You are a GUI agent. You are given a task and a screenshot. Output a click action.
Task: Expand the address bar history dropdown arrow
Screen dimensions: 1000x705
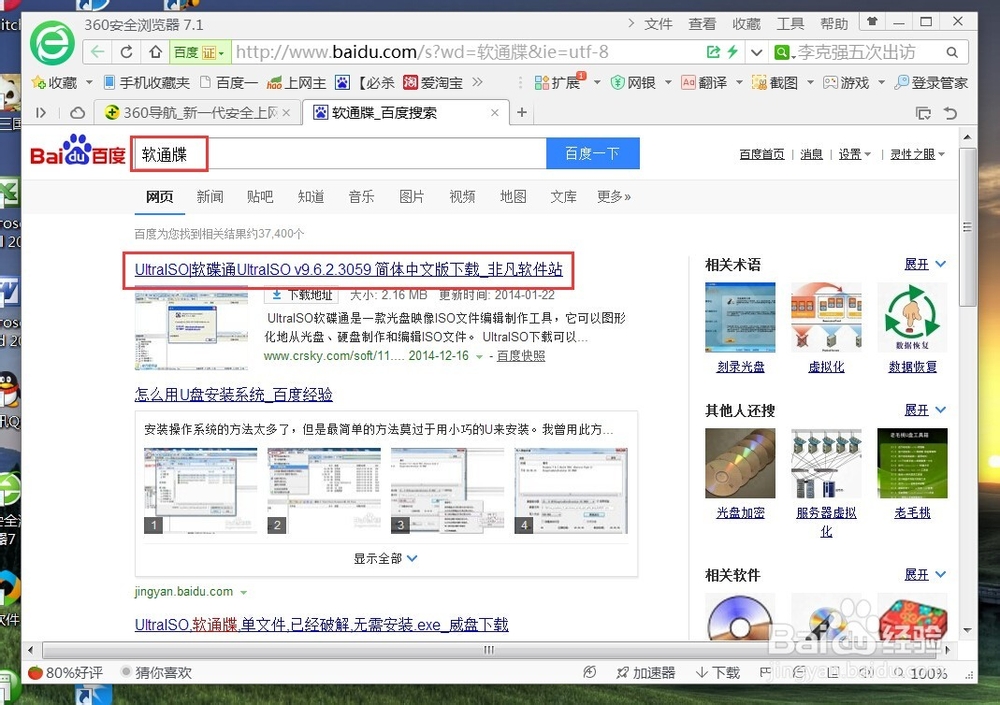(756, 52)
